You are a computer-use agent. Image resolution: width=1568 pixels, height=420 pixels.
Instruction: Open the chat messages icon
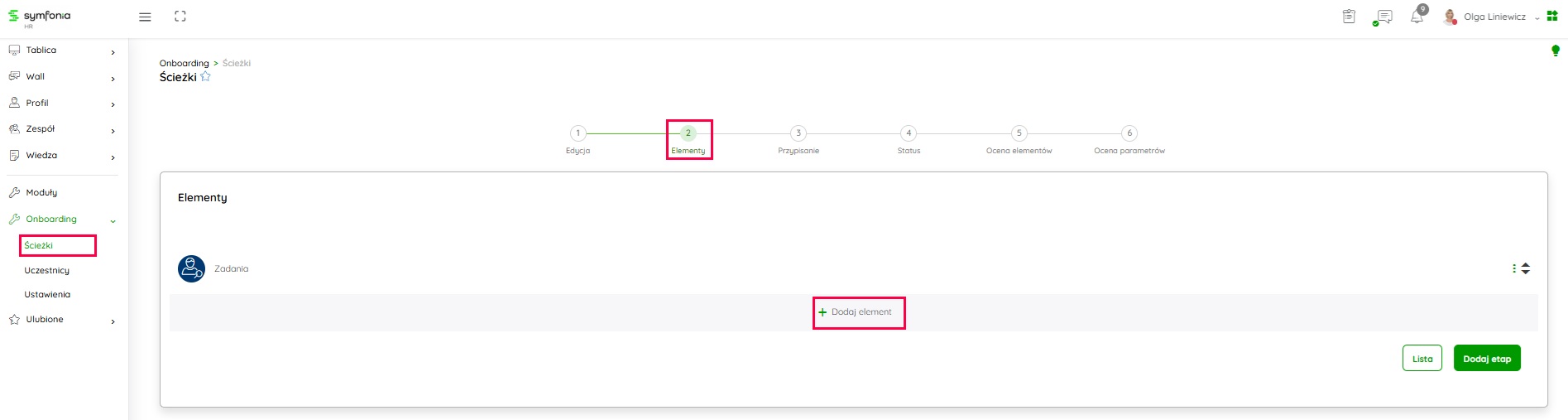[x=1383, y=17]
